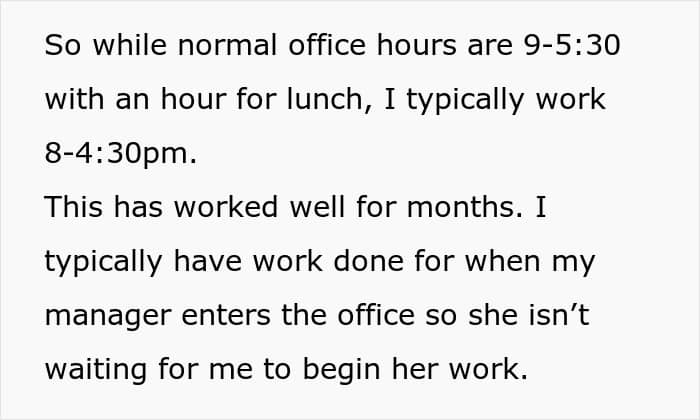The width and height of the screenshot is (700, 420).
Task: Click the word 'So' at paragraph start
Action: tap(62, 45)
